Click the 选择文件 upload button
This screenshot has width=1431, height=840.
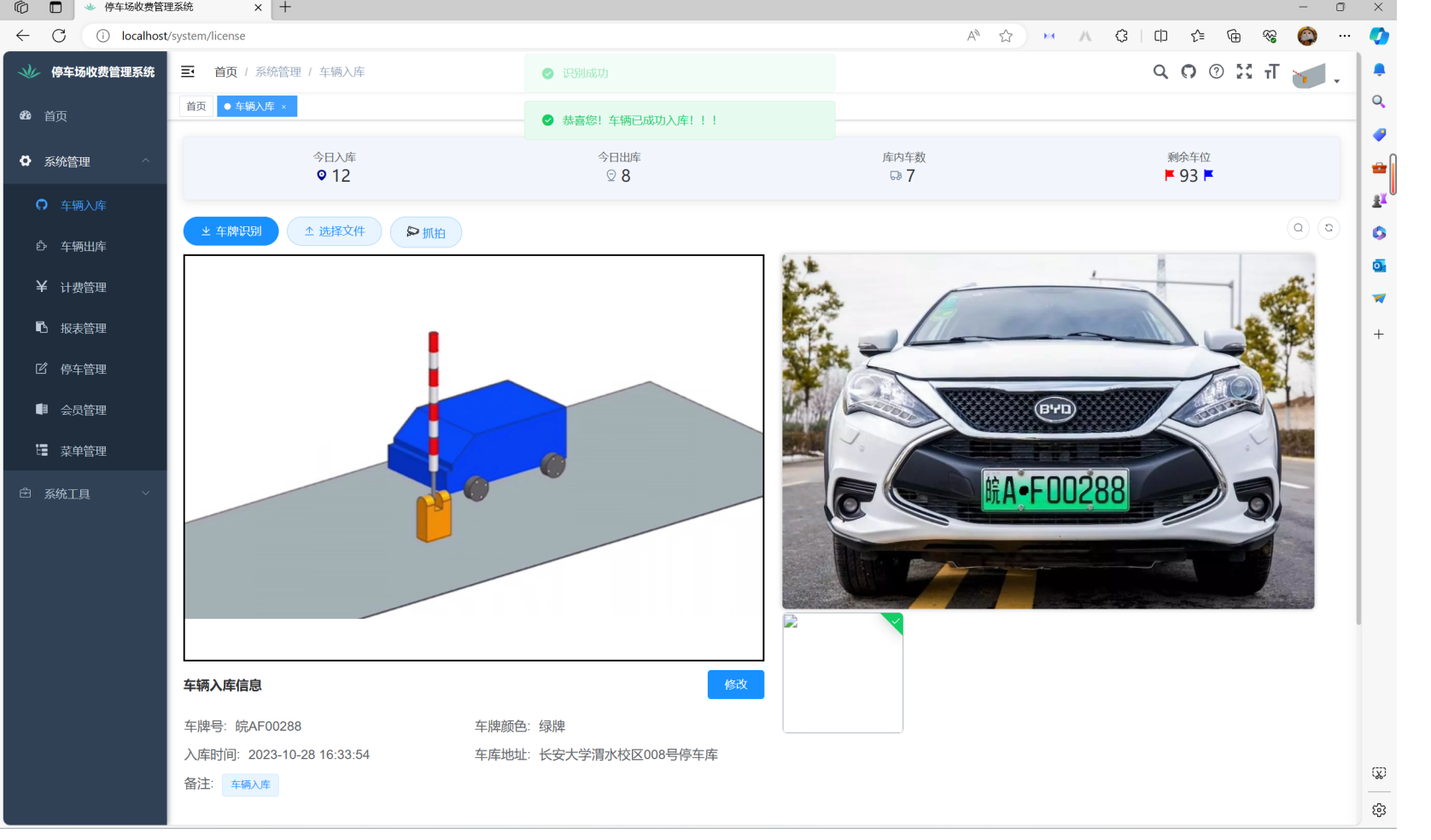(x=335, y=231)
